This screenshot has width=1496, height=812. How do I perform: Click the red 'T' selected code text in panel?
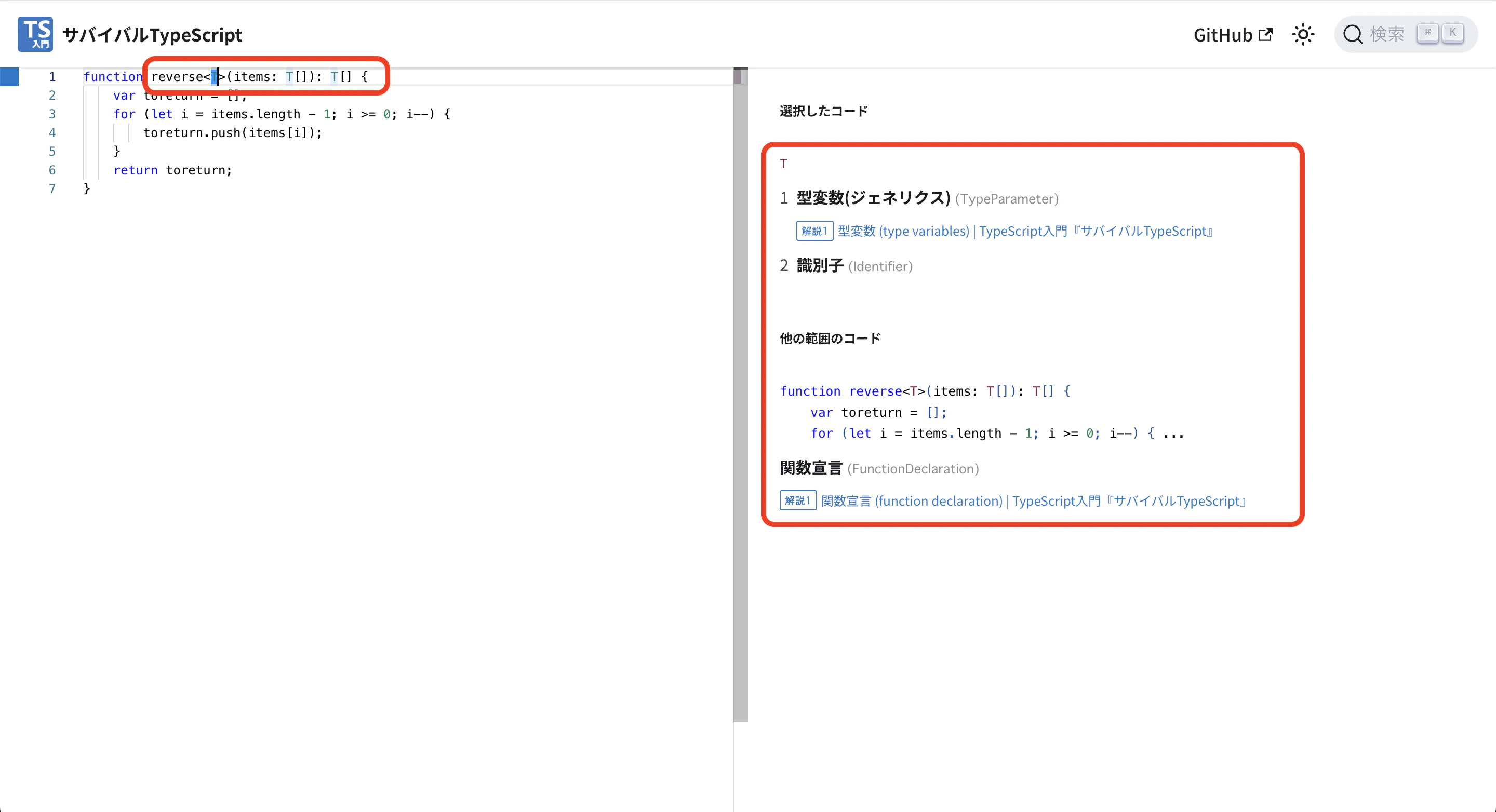783,164
